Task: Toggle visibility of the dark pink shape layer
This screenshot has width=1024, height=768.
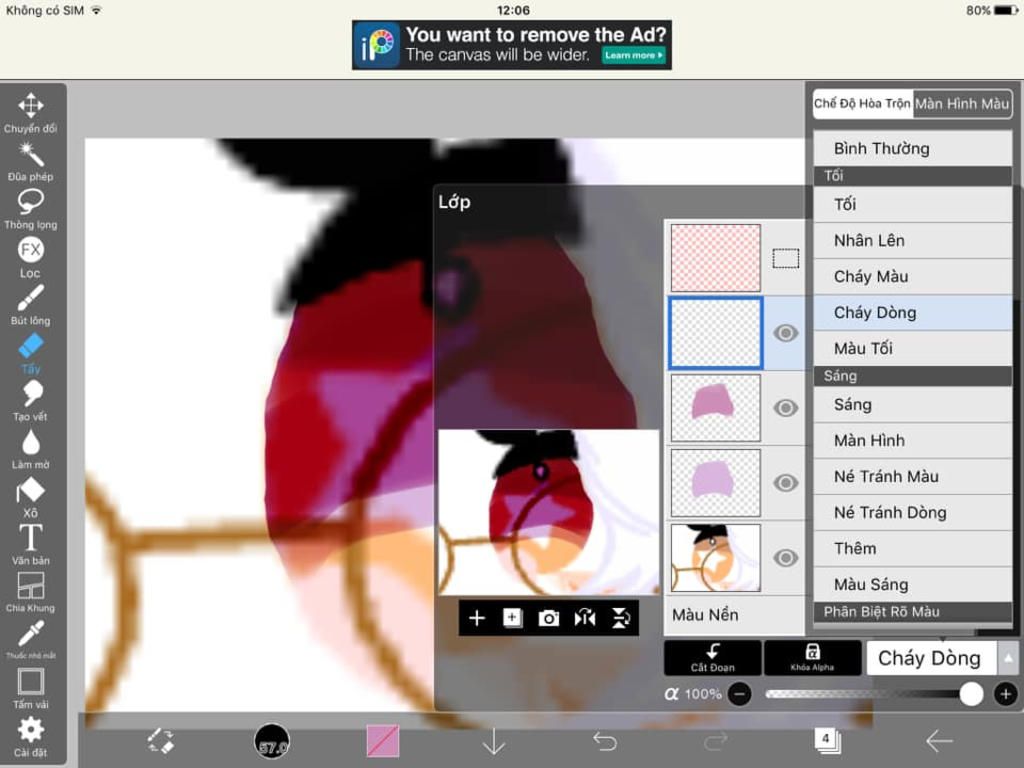Action: pos(785,408)
